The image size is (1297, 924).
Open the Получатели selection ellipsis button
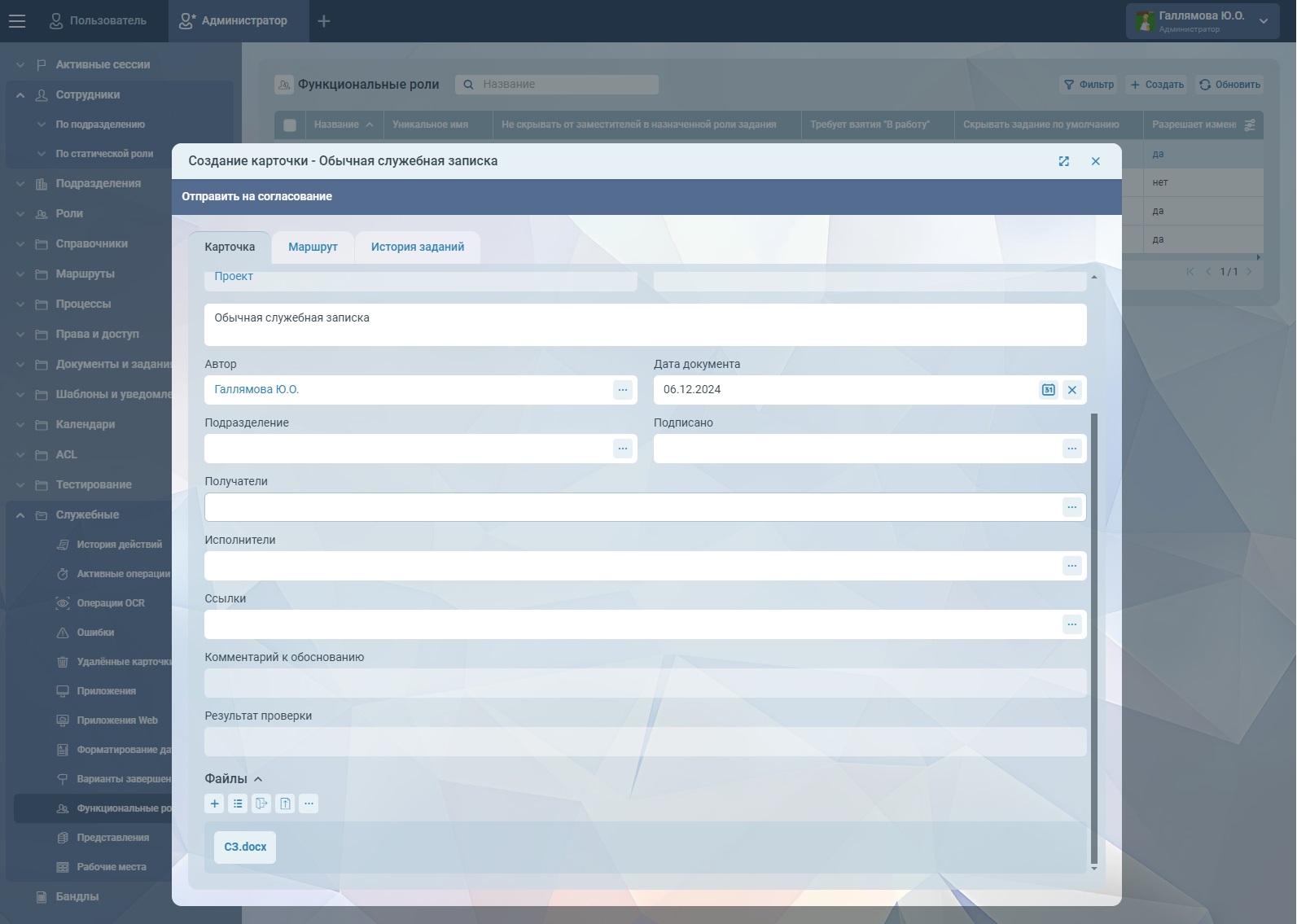(x=1071, y=507)
